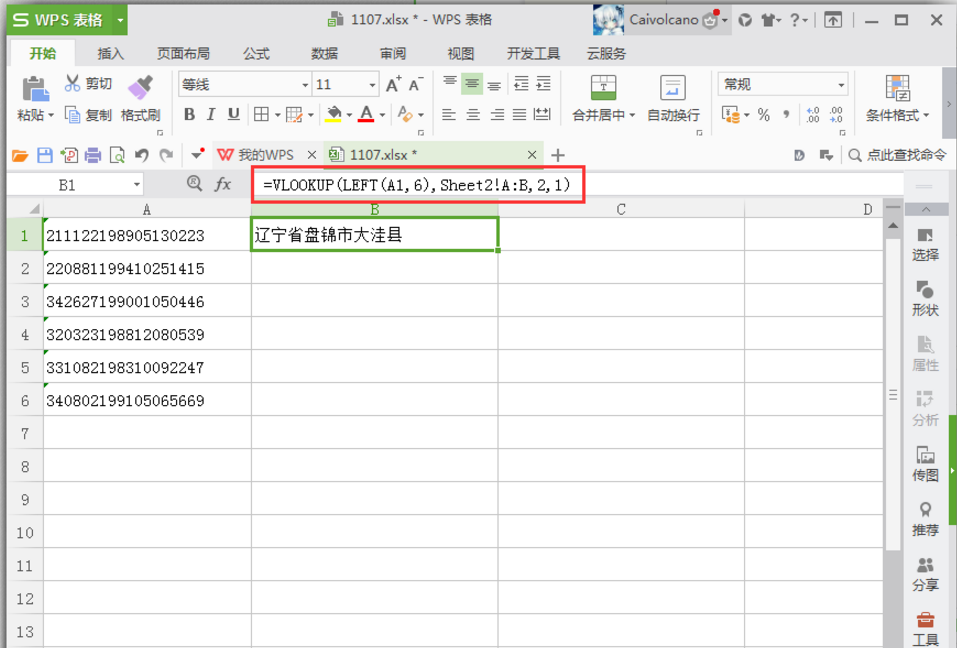Click the print icon
957x648 pixels.
tap(93, 156)
